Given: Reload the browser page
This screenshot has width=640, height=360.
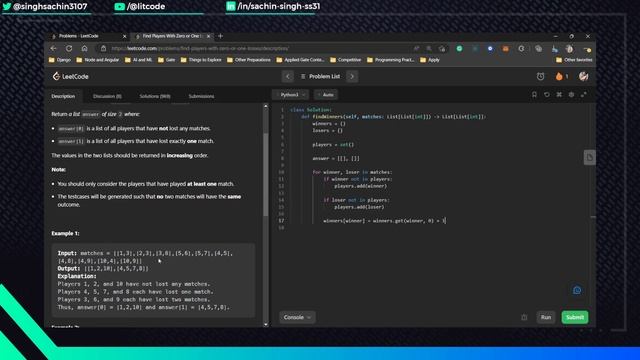Looking at the screenshot, I should tap(69, 48).
